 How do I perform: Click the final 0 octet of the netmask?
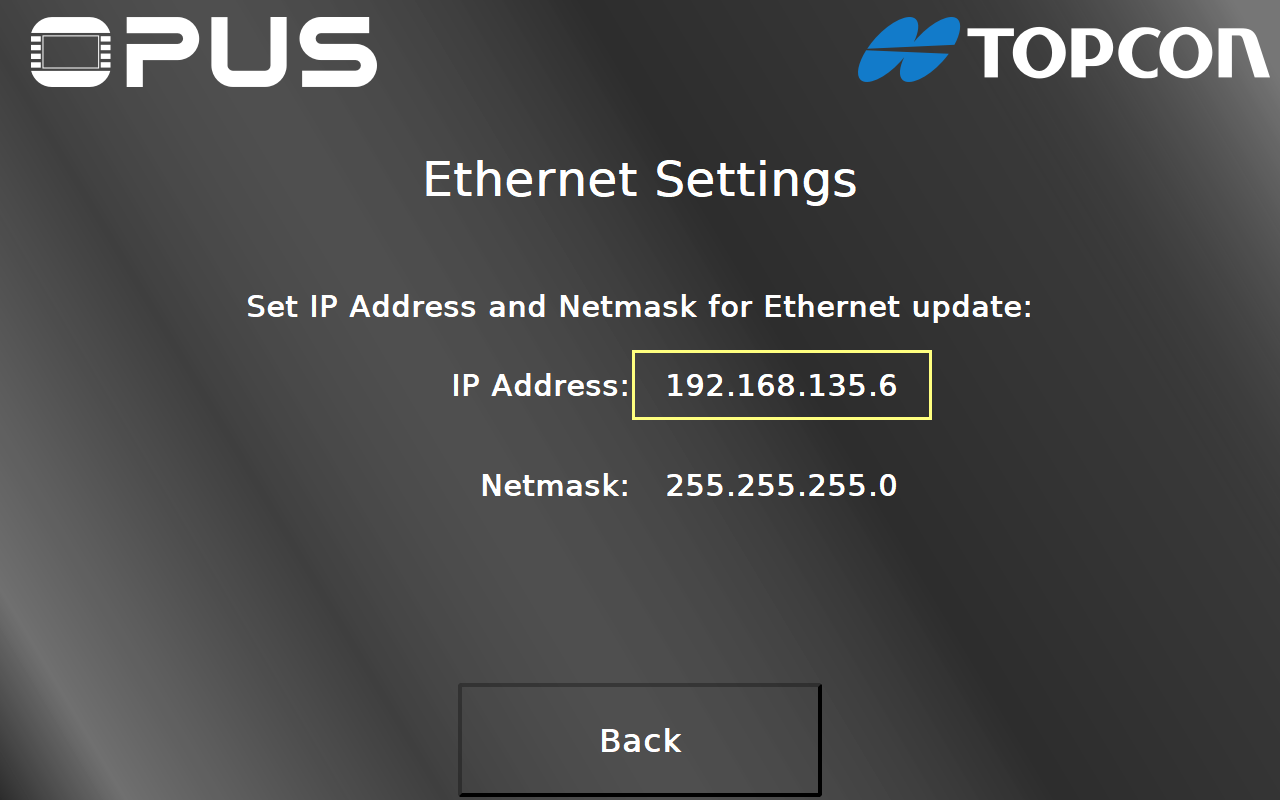coord(887,486)
